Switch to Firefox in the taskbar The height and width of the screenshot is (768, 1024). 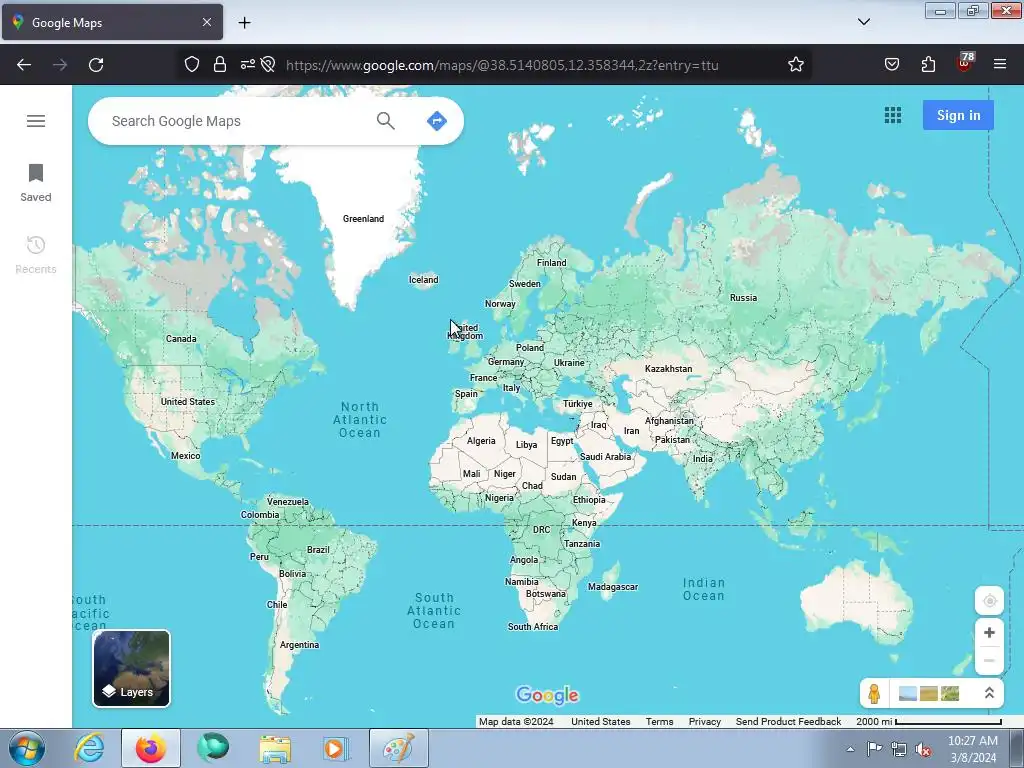[150, 748]
